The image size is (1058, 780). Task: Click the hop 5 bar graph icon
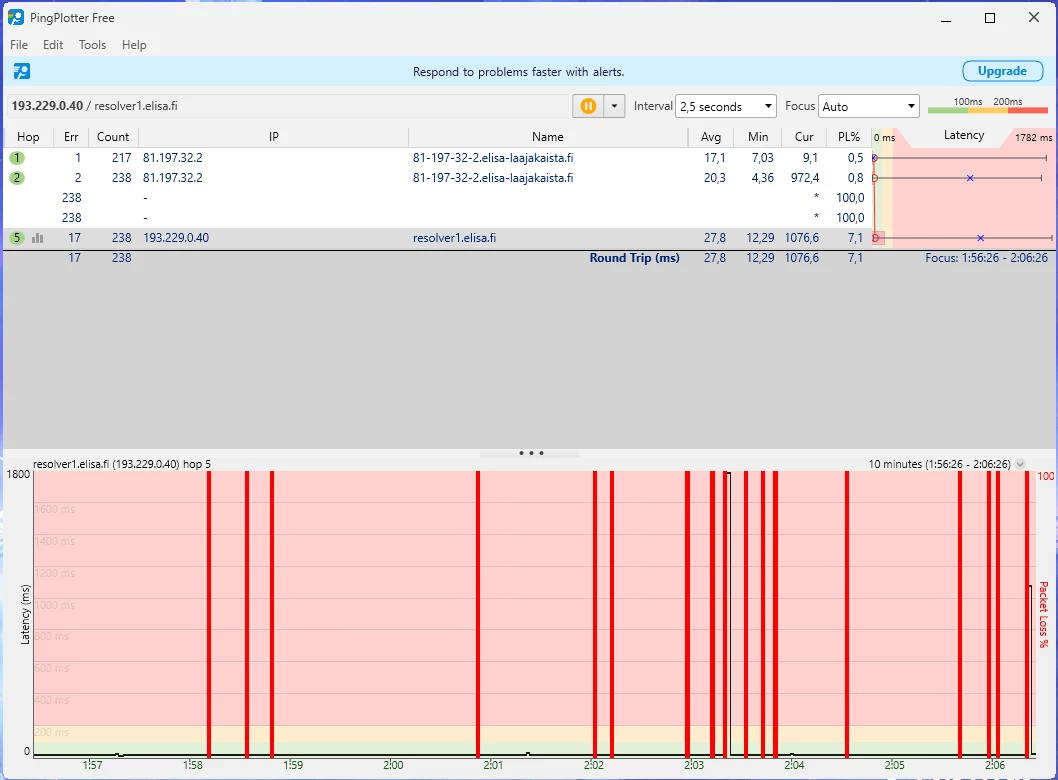[38, 238]
